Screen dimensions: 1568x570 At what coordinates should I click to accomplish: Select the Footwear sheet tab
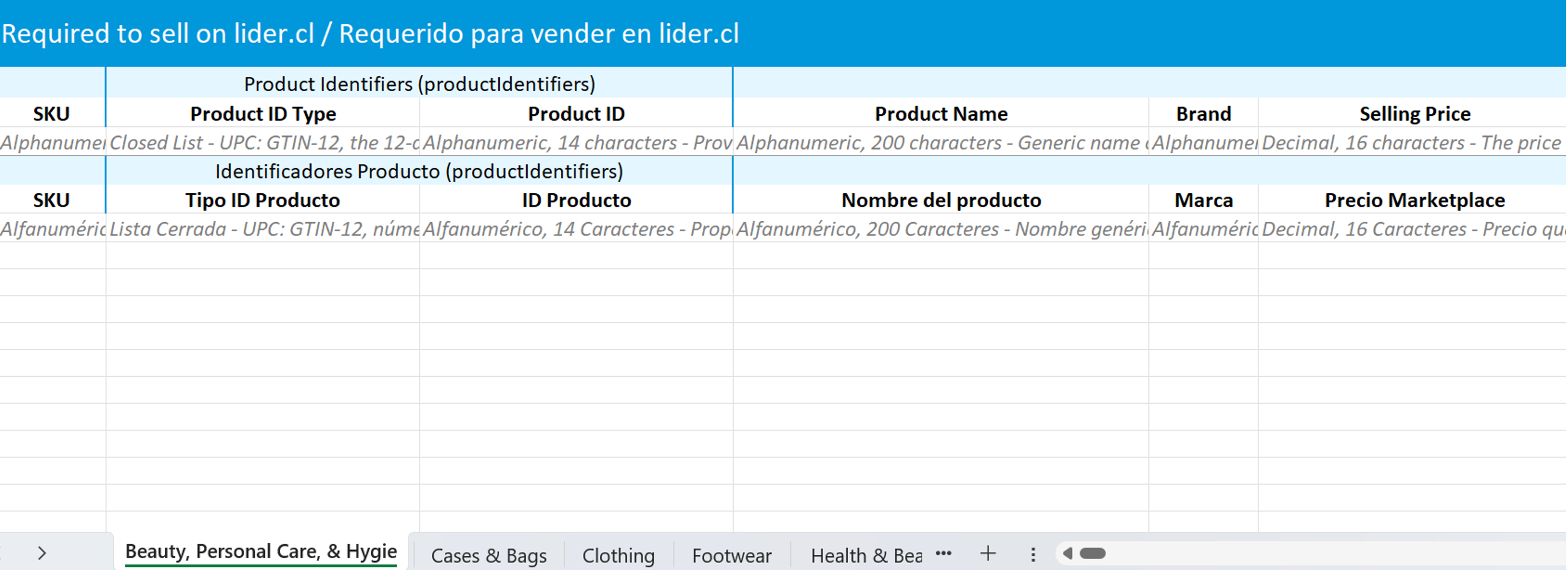pos(732,555)
